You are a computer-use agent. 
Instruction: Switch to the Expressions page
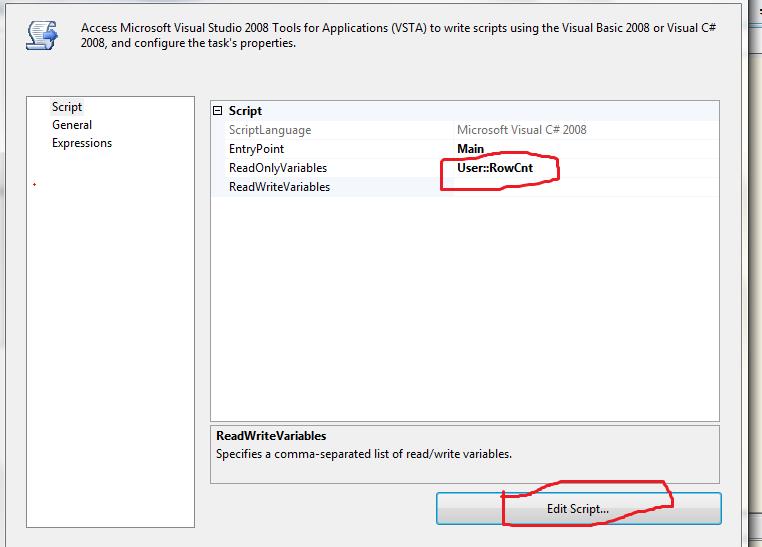coord(82,143)
